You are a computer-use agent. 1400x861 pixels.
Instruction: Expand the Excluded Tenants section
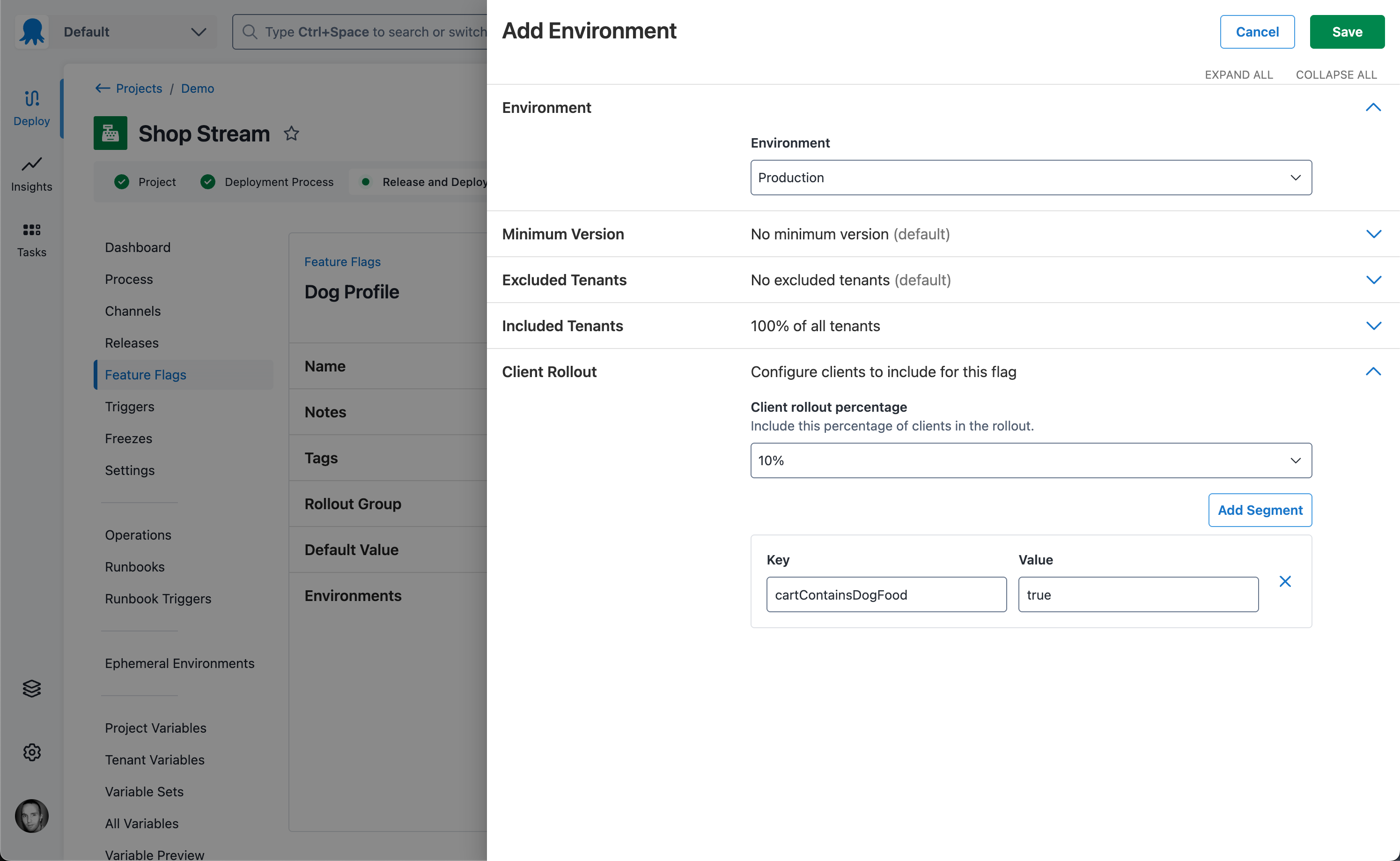(x=1373, y=280)
